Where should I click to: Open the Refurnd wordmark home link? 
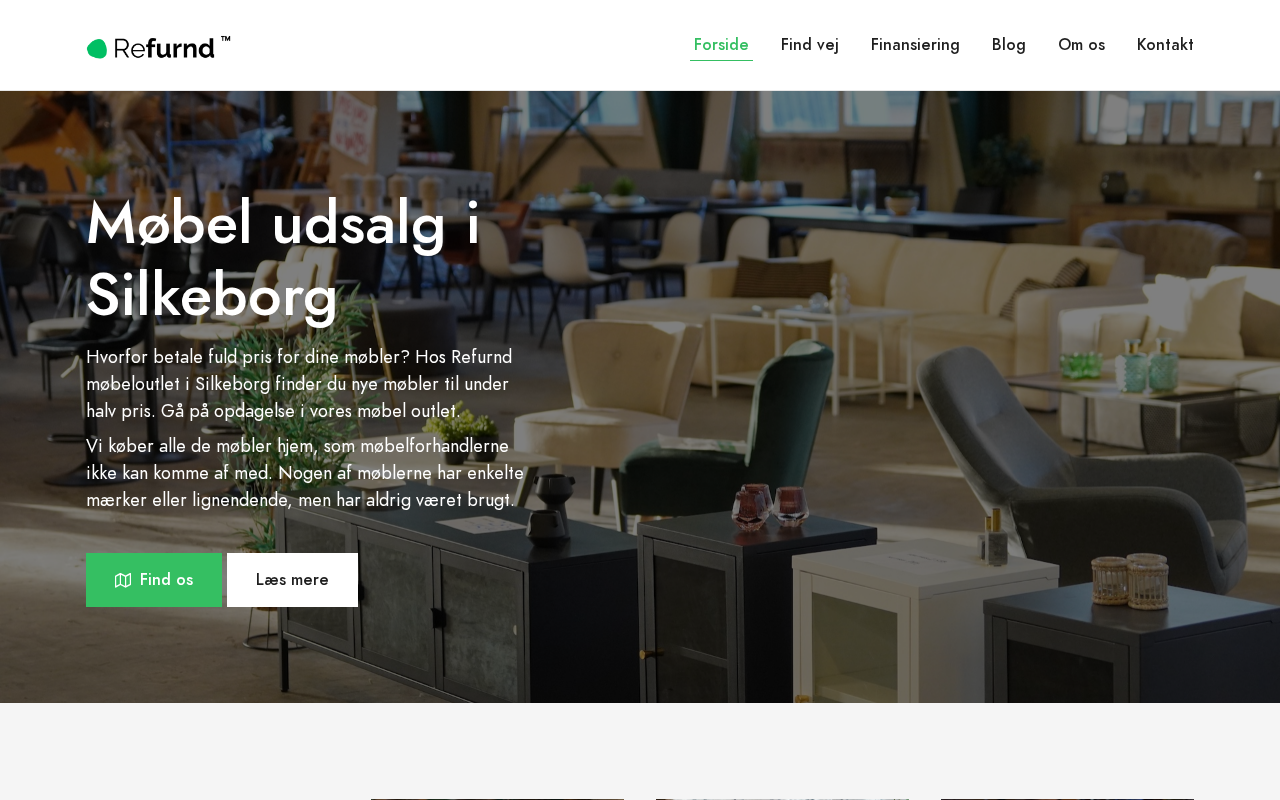(x=164, y=48)
